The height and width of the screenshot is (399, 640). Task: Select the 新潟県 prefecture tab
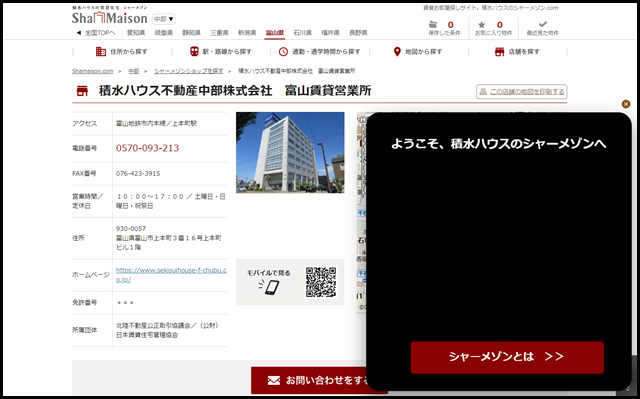pos(247,33)
